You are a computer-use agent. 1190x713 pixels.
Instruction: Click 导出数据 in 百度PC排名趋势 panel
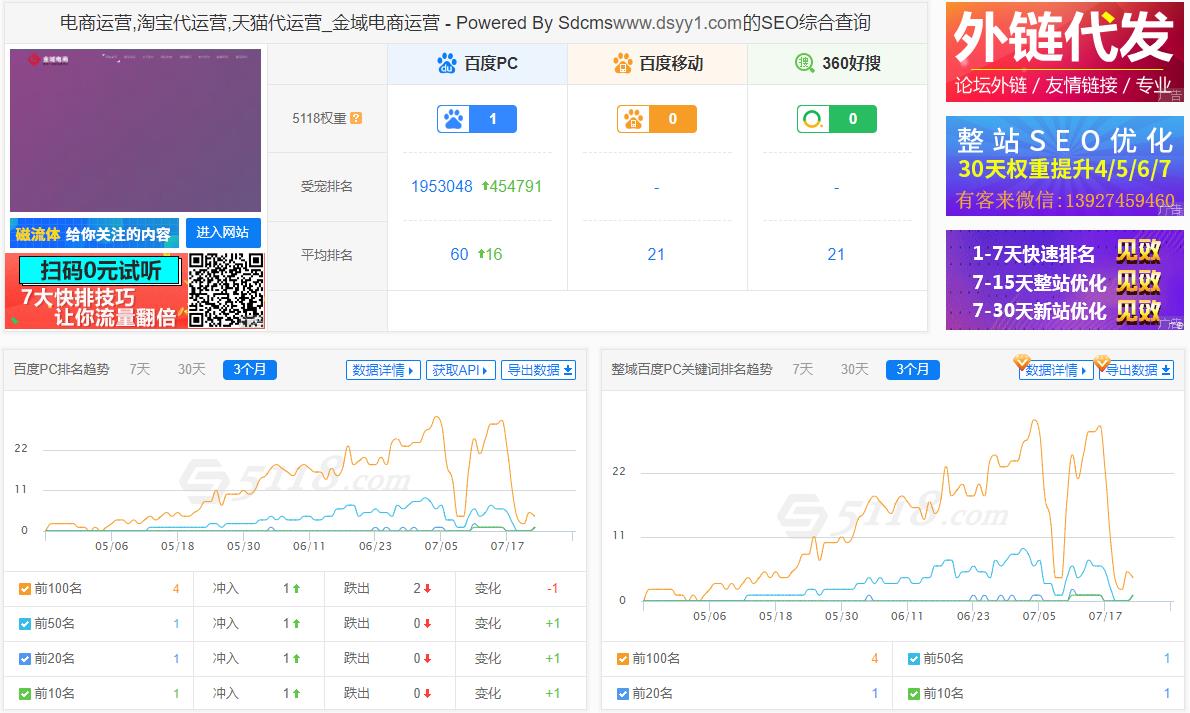[x=539, y=370]
